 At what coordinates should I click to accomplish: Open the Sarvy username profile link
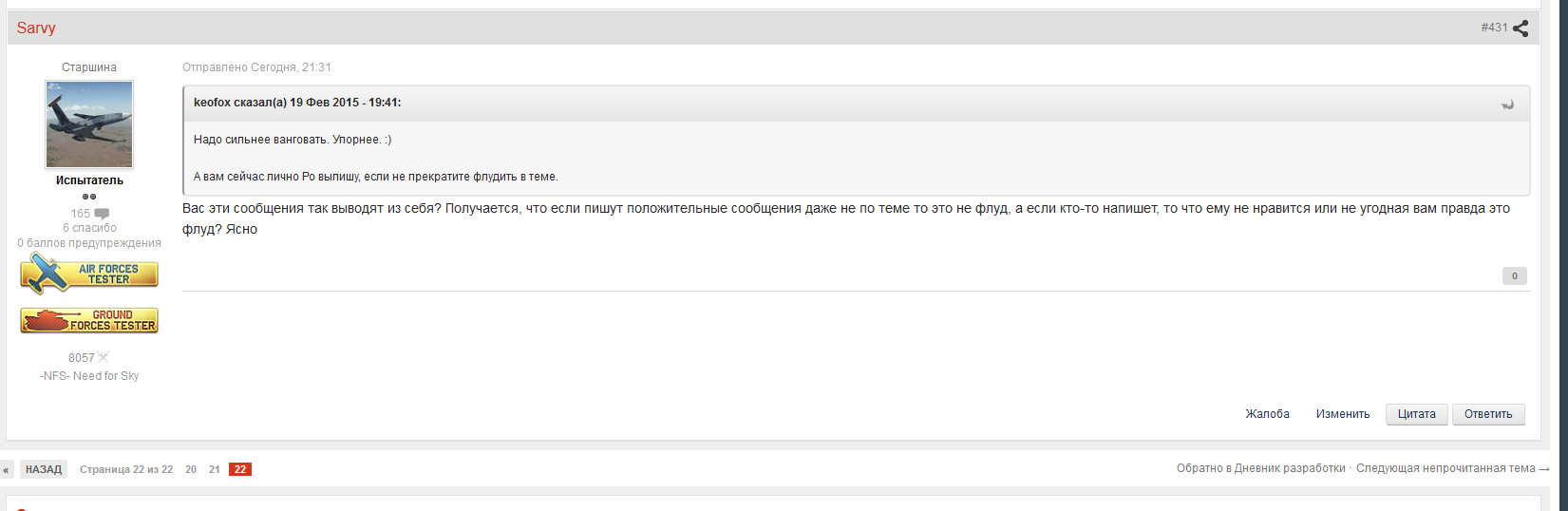[36, 28]
